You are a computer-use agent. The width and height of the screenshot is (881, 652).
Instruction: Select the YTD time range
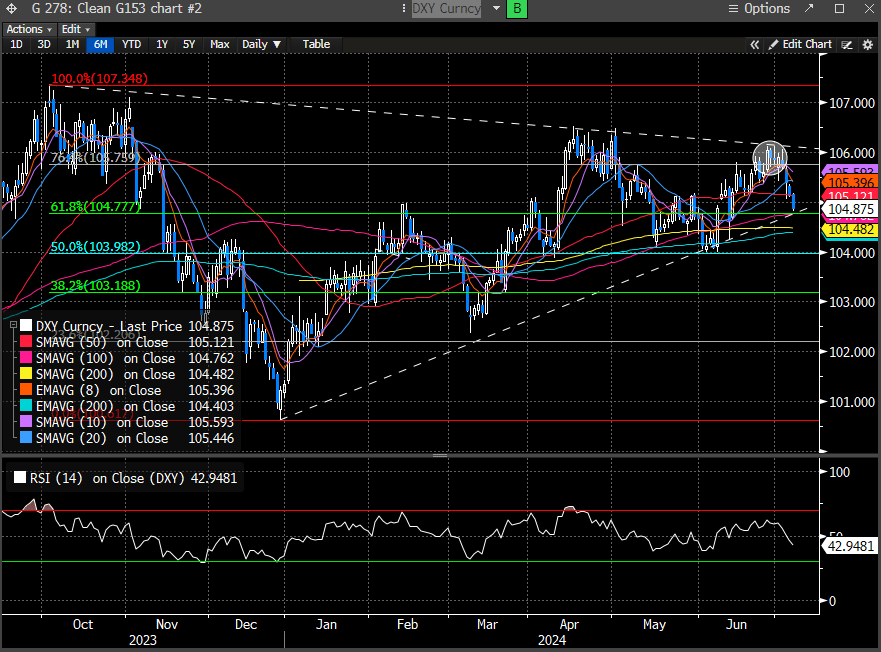(x=131, y=44)
